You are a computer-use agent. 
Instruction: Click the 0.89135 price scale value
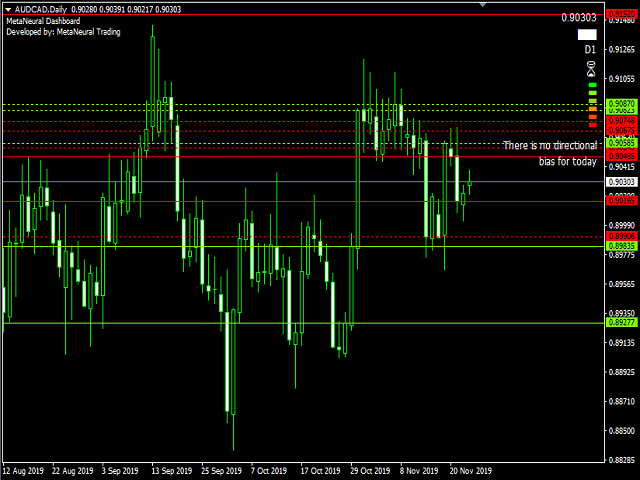pyautogui.click(x=622, y=343)
